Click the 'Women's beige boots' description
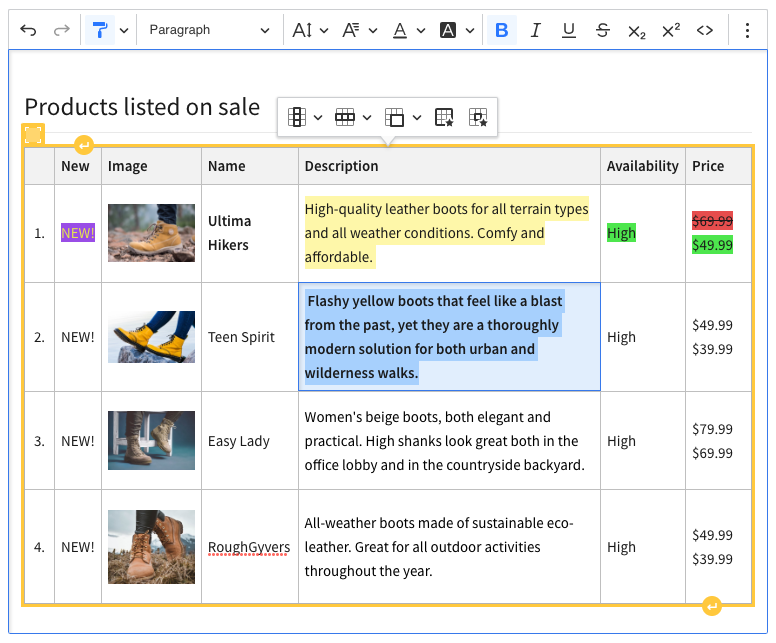Screen dimensions: 776x643 tap(444, 441)
